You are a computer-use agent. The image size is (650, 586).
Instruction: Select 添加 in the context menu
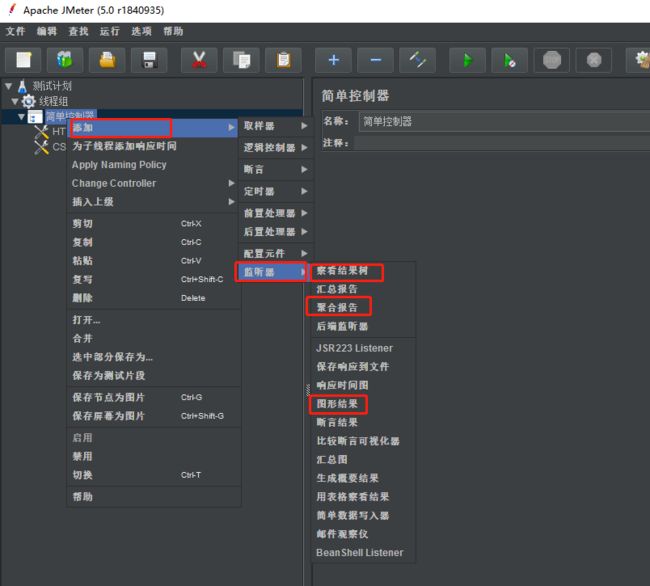tap(153, 128)
